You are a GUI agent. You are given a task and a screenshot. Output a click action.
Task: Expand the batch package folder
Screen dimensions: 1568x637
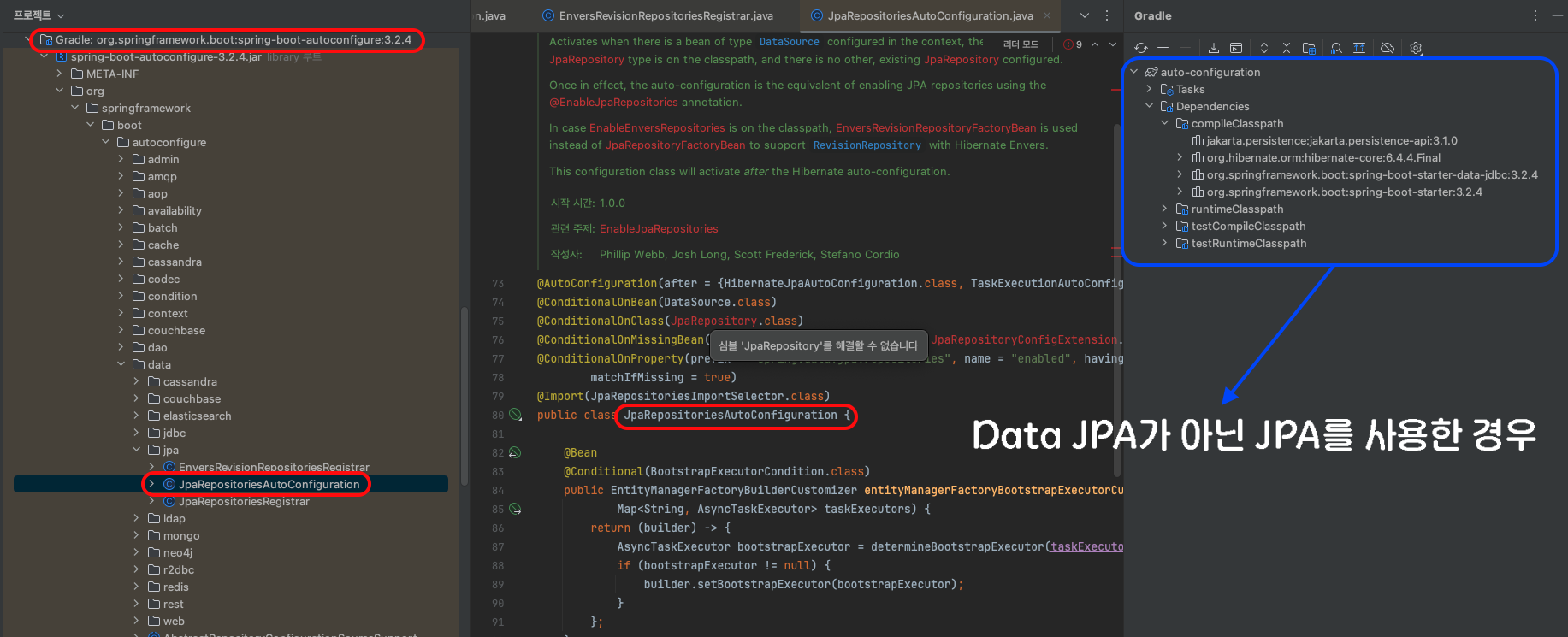121,227
